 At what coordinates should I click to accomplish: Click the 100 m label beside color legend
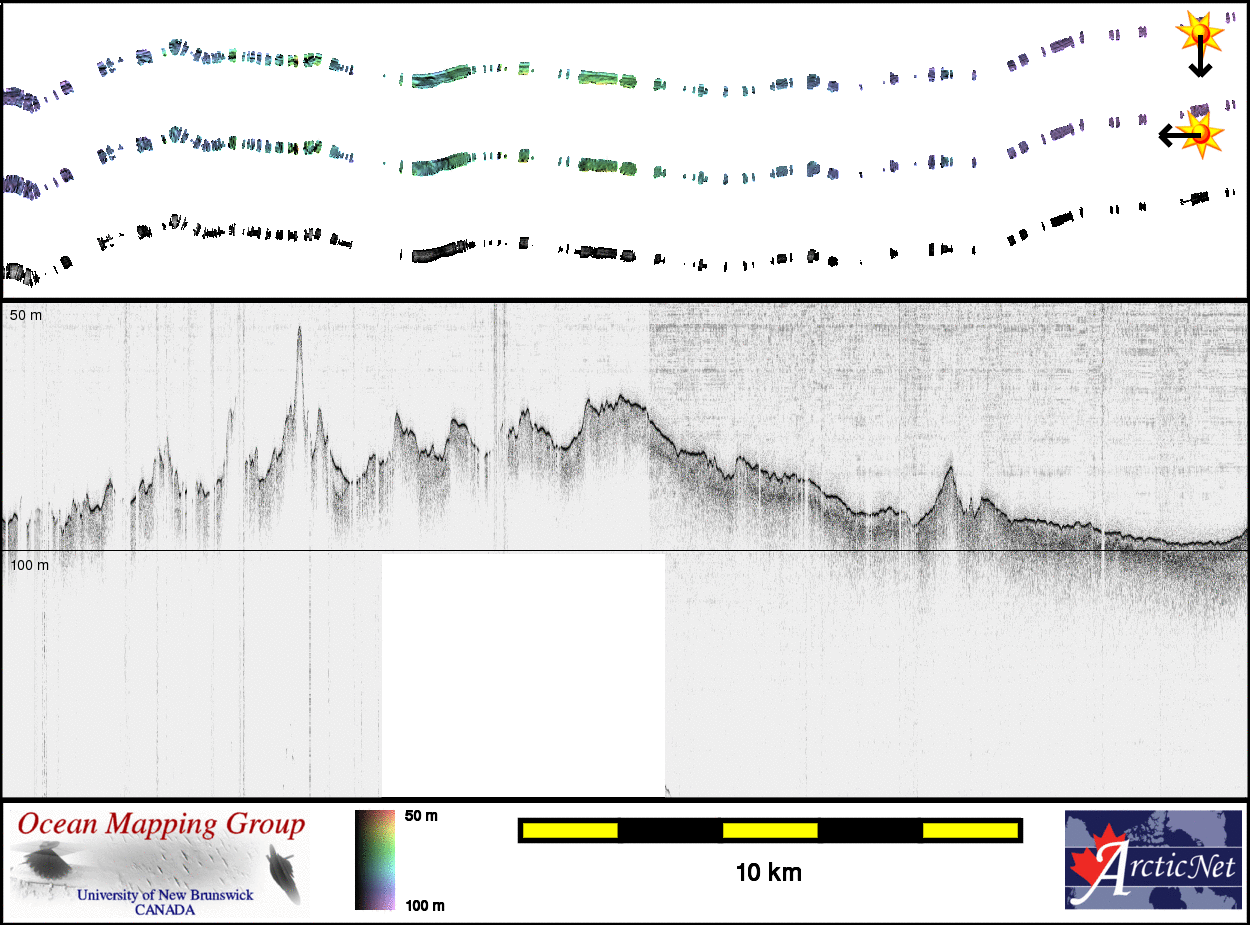pos(424,906)
